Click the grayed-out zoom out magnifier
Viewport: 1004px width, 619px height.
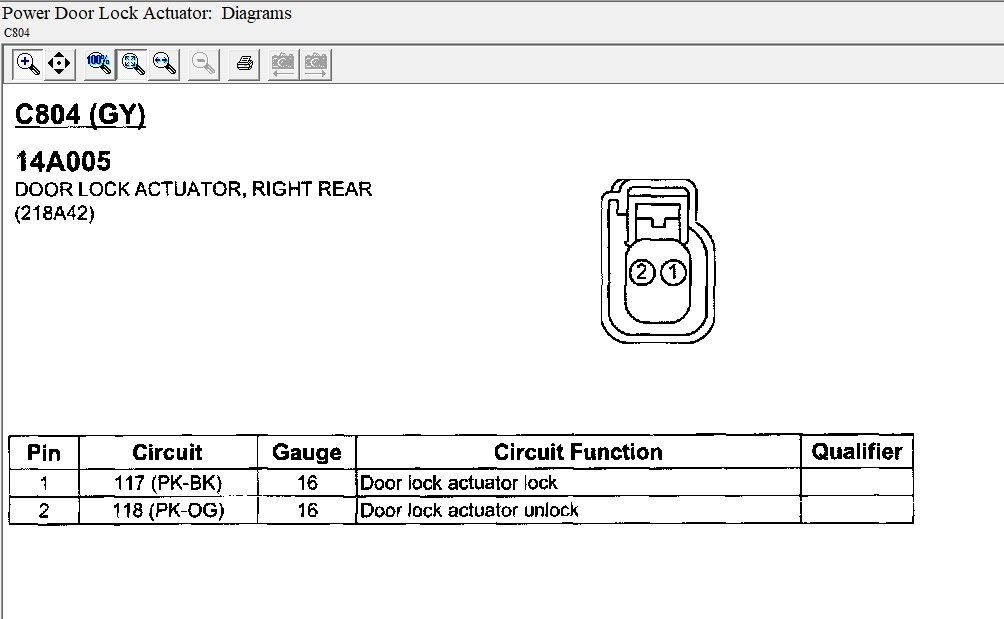pyautogui.click(x=204, y=65)
